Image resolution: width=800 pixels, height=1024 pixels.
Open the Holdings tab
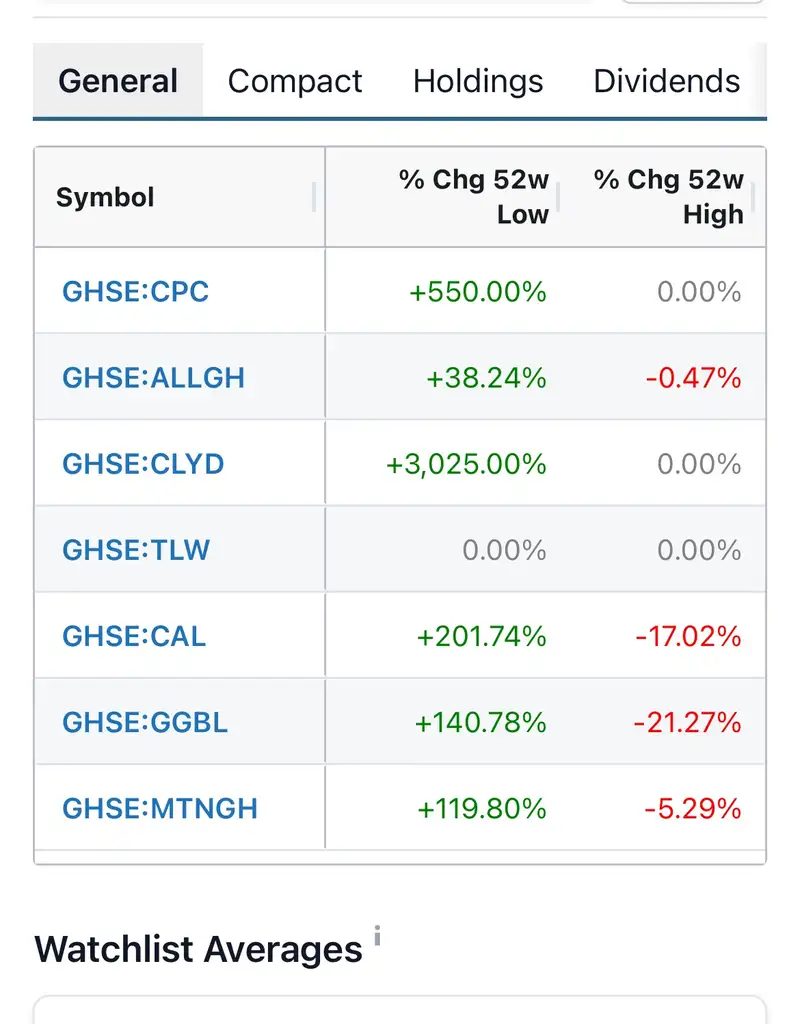pos(478,81)
